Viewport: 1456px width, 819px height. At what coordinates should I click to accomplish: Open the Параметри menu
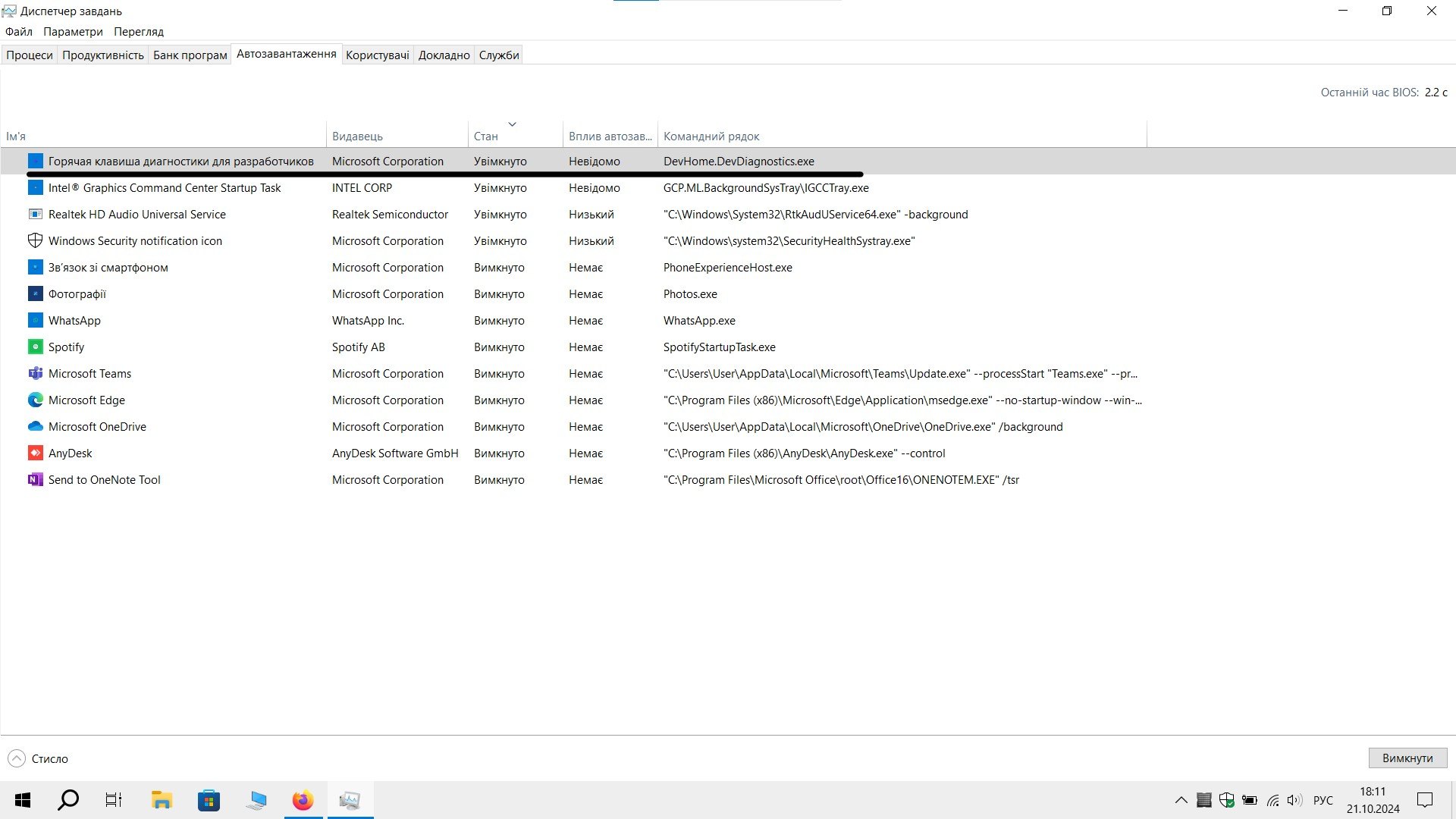click(x=73, y=32)
